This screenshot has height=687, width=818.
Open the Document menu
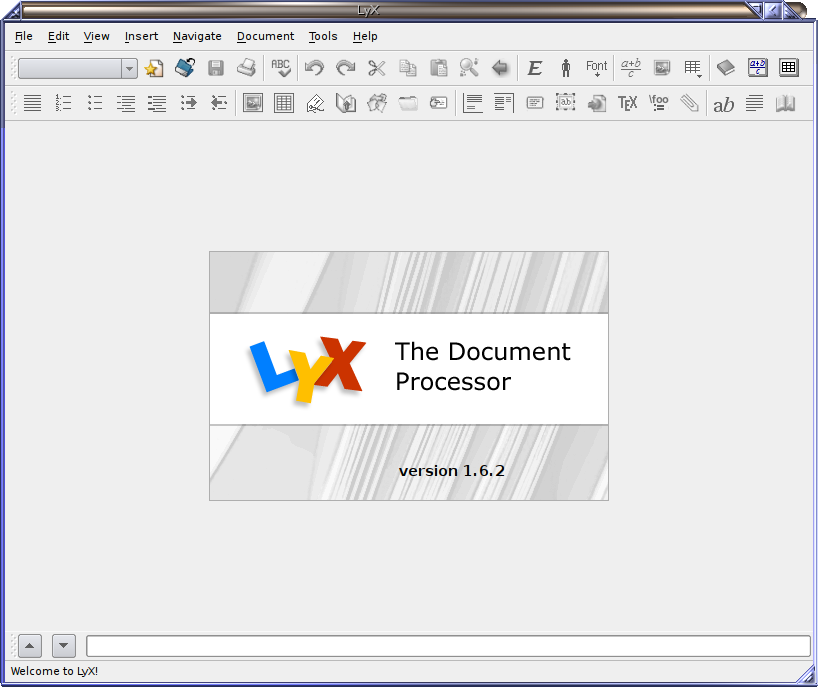266,36
